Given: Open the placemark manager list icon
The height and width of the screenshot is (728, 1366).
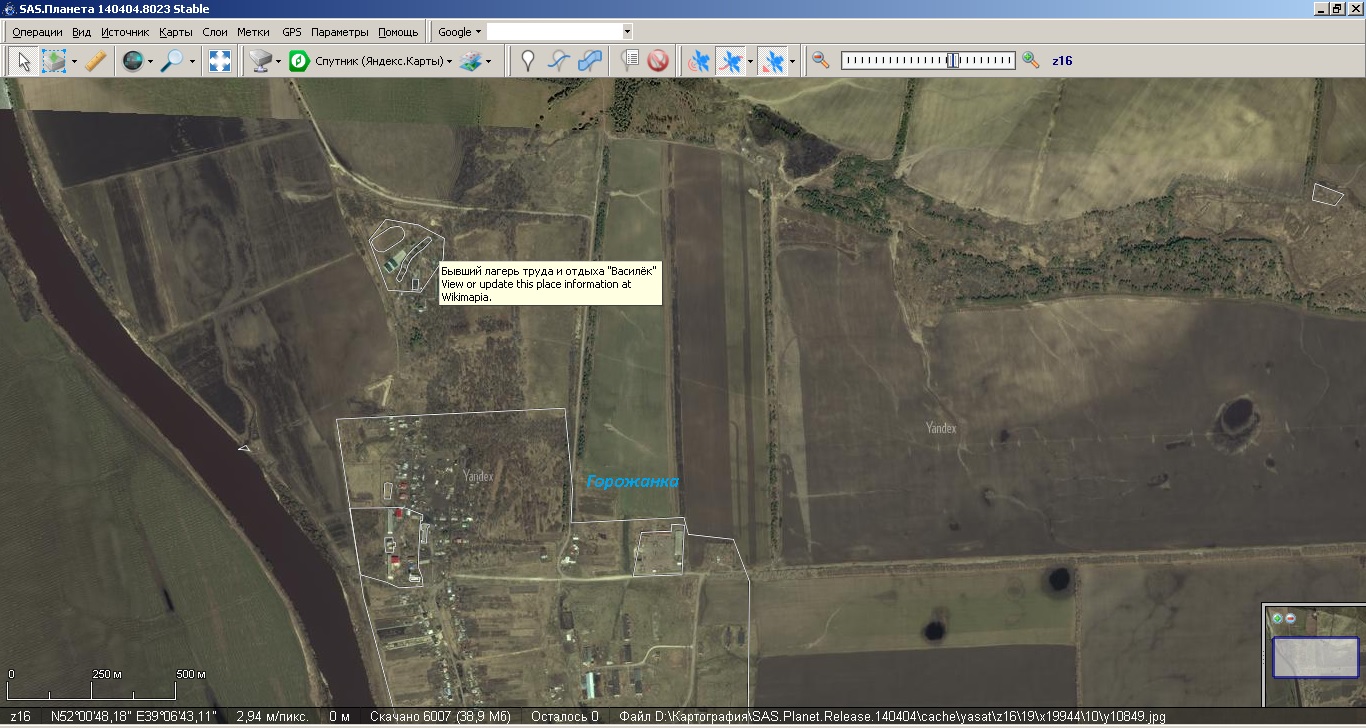Looking at the screenshot, I should (629, 61).
